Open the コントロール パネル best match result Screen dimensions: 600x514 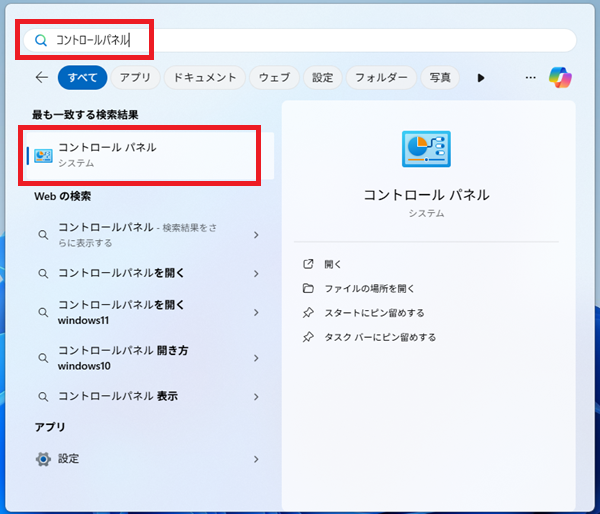tap(149, 156)
